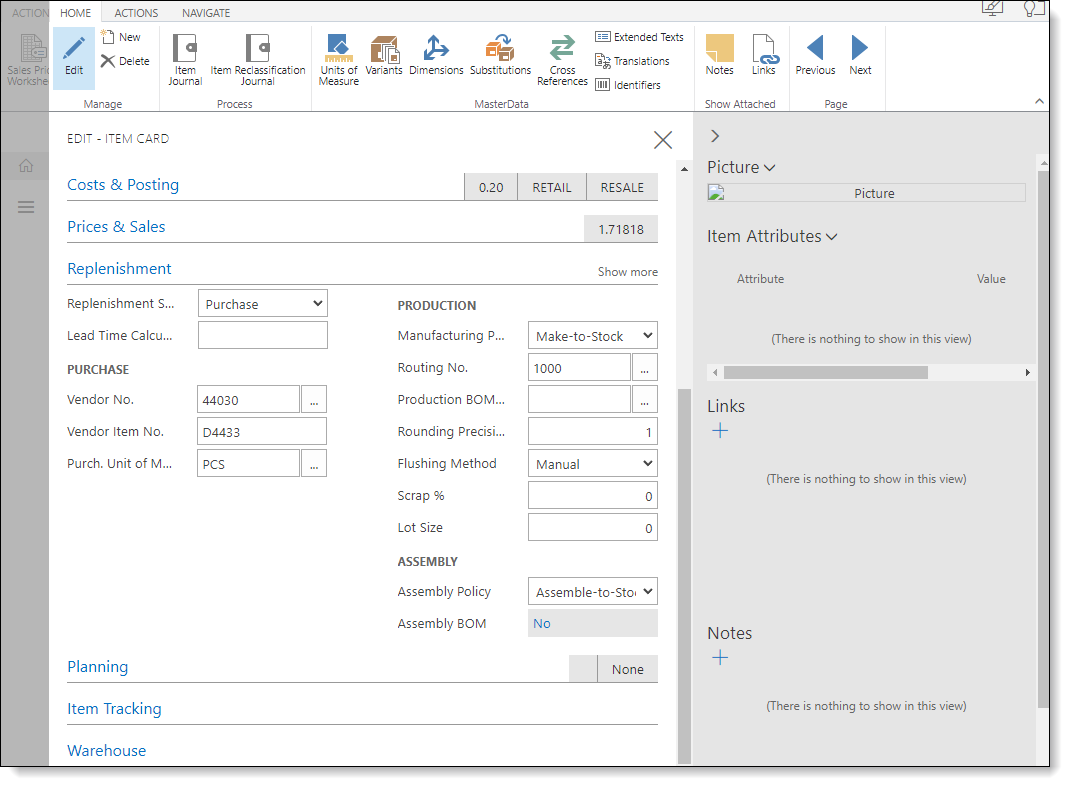Show attached Notes
The width and height of the screenshot is (1070, 787).
click(719, 55)
